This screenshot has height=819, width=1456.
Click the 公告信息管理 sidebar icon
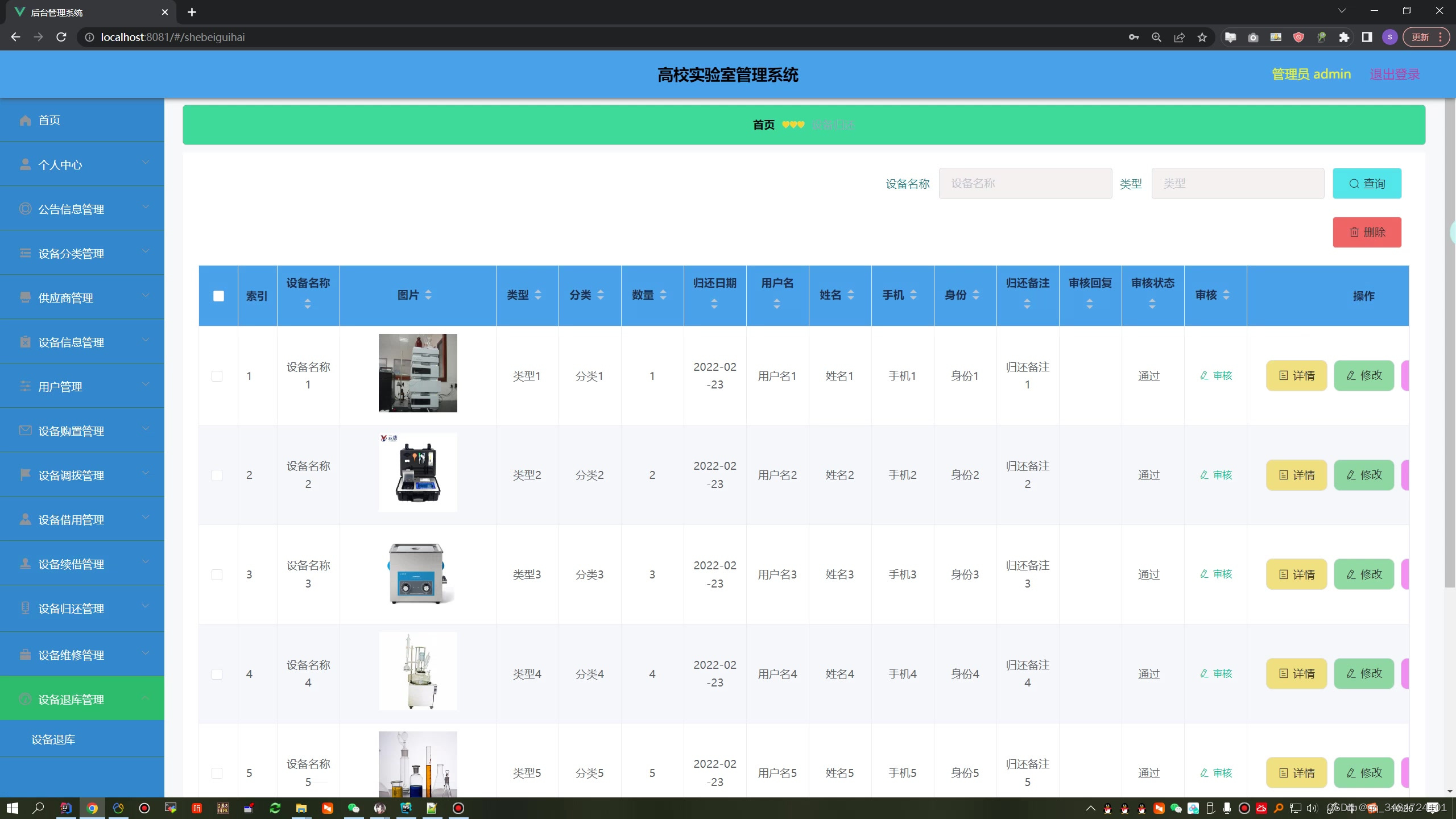tap(25, 209)
